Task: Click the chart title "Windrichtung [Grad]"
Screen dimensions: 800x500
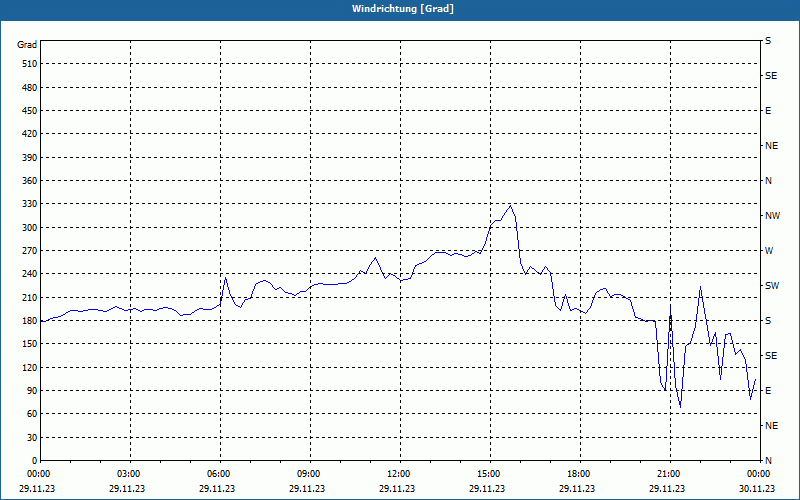Action: [403, 9]
